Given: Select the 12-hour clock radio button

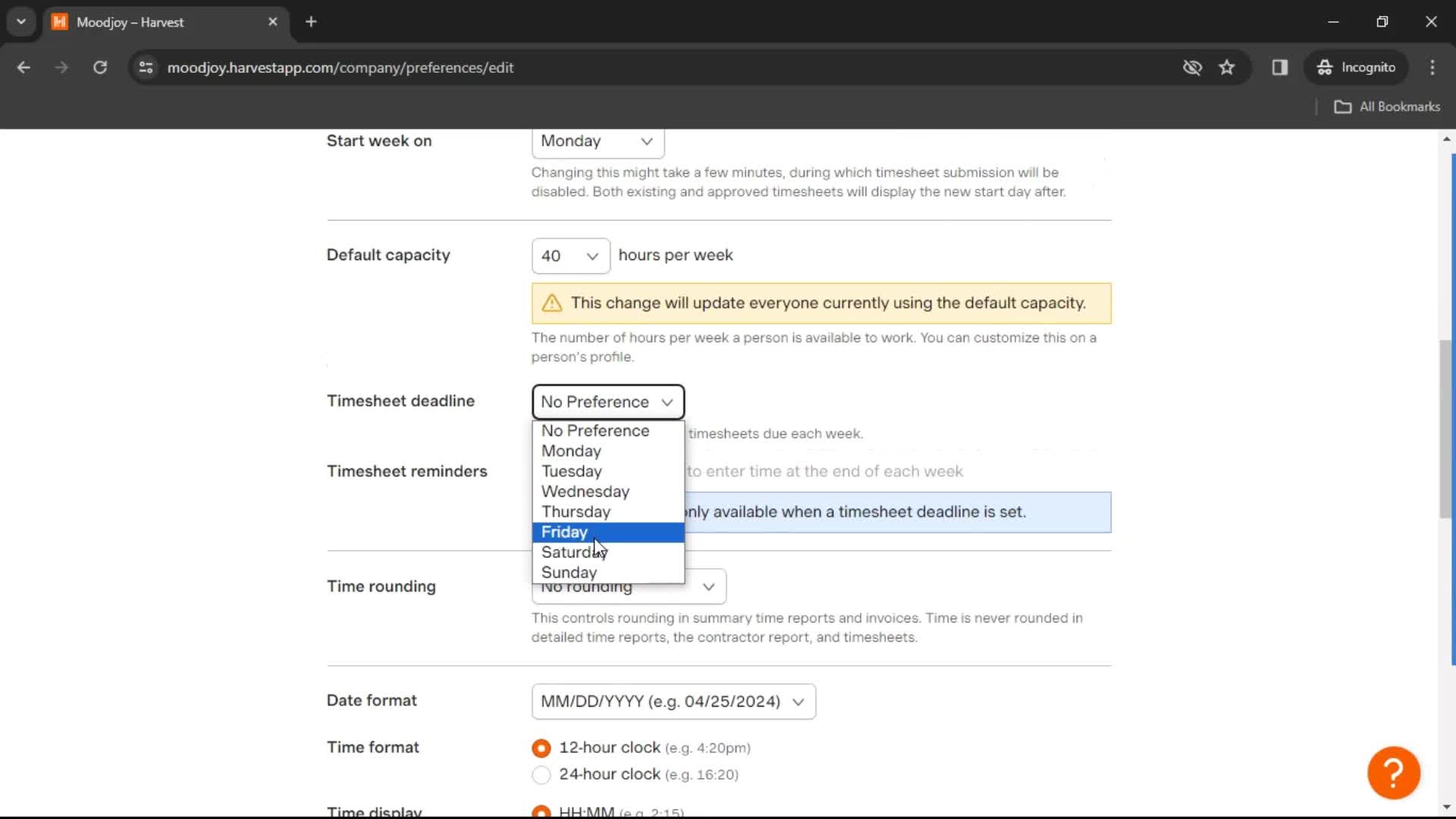Looking at the screenshot, I should click(540, 747).
